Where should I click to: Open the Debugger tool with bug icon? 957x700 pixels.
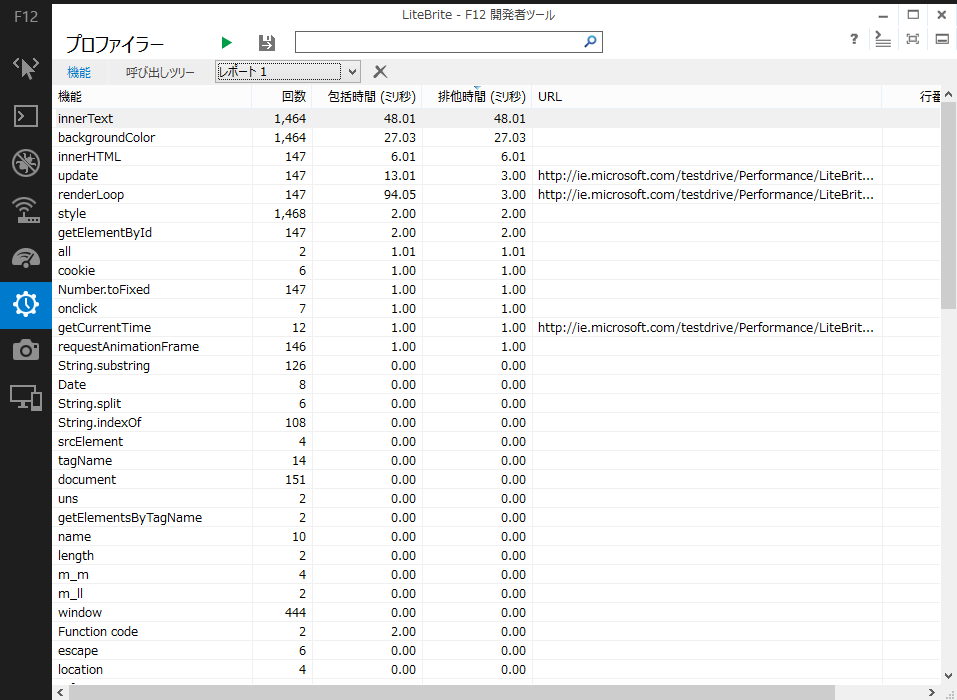[26, 162]
